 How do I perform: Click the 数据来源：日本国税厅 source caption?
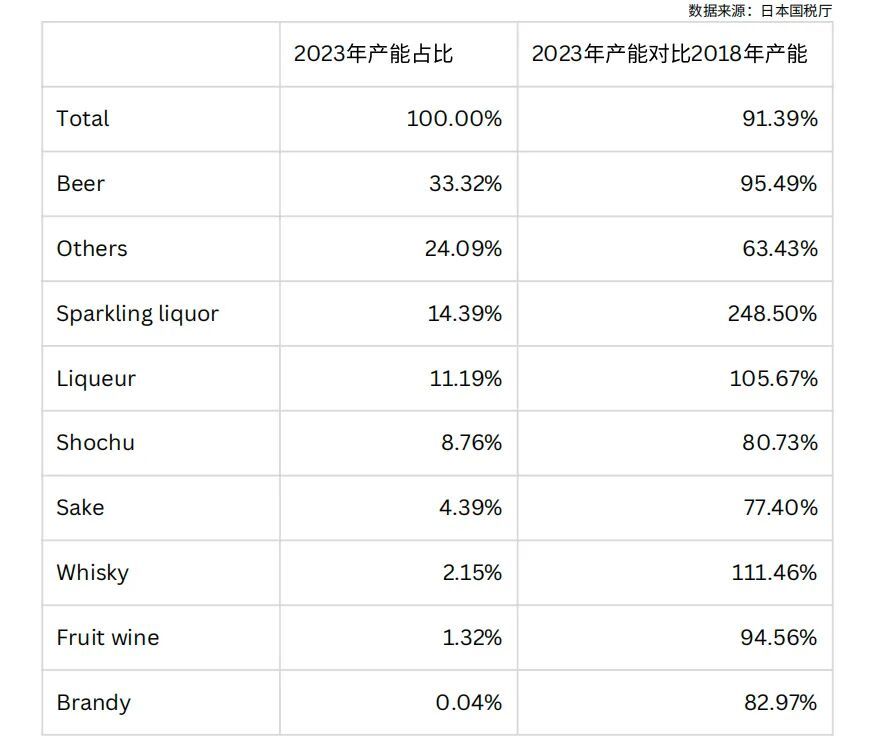(x=760, y=11)
